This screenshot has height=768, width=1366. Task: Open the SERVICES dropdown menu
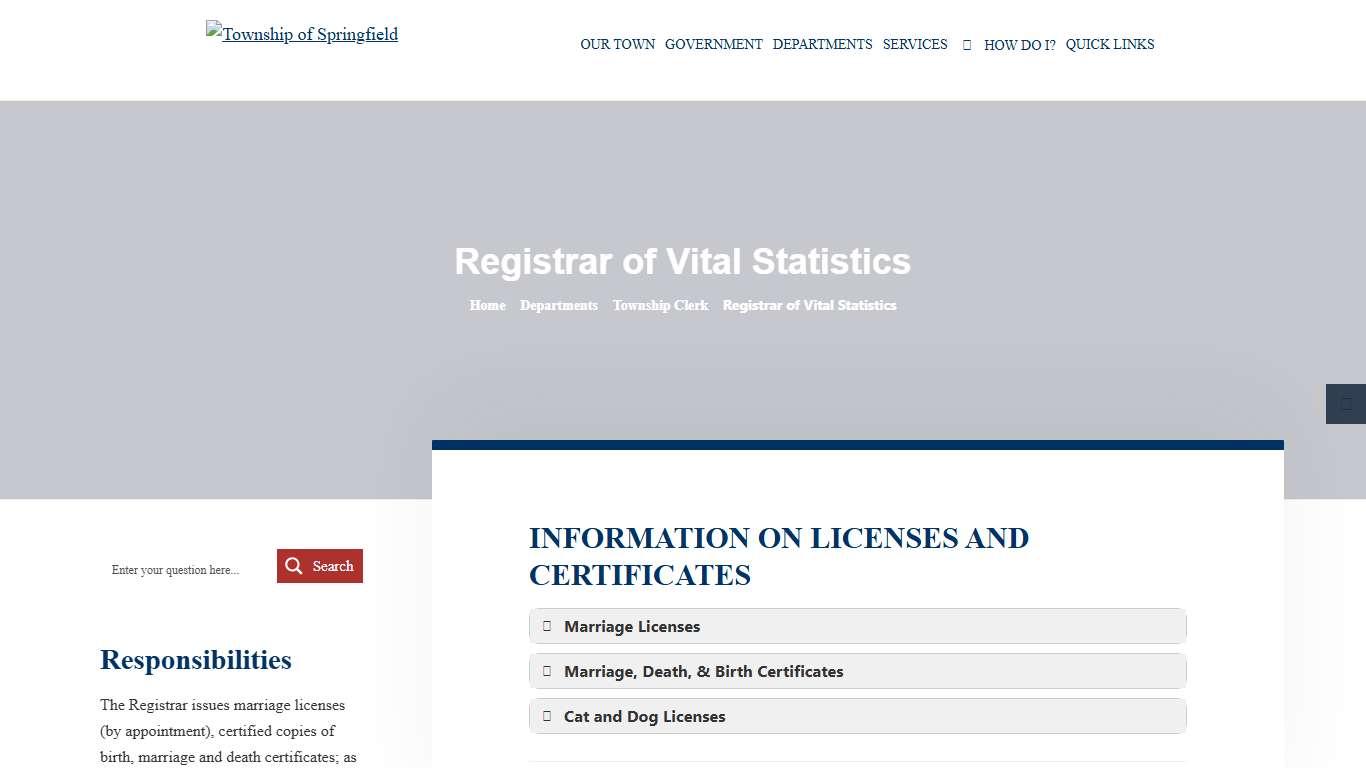pos(914,44)
